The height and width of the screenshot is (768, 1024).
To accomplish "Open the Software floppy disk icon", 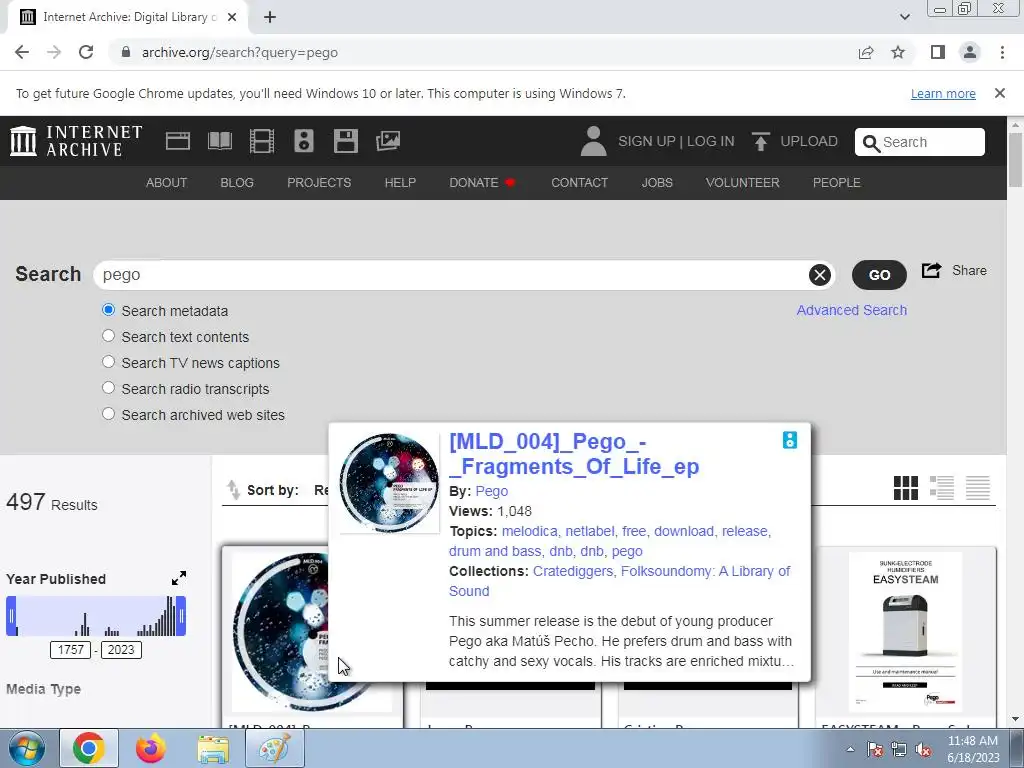I will coord(345,141).
